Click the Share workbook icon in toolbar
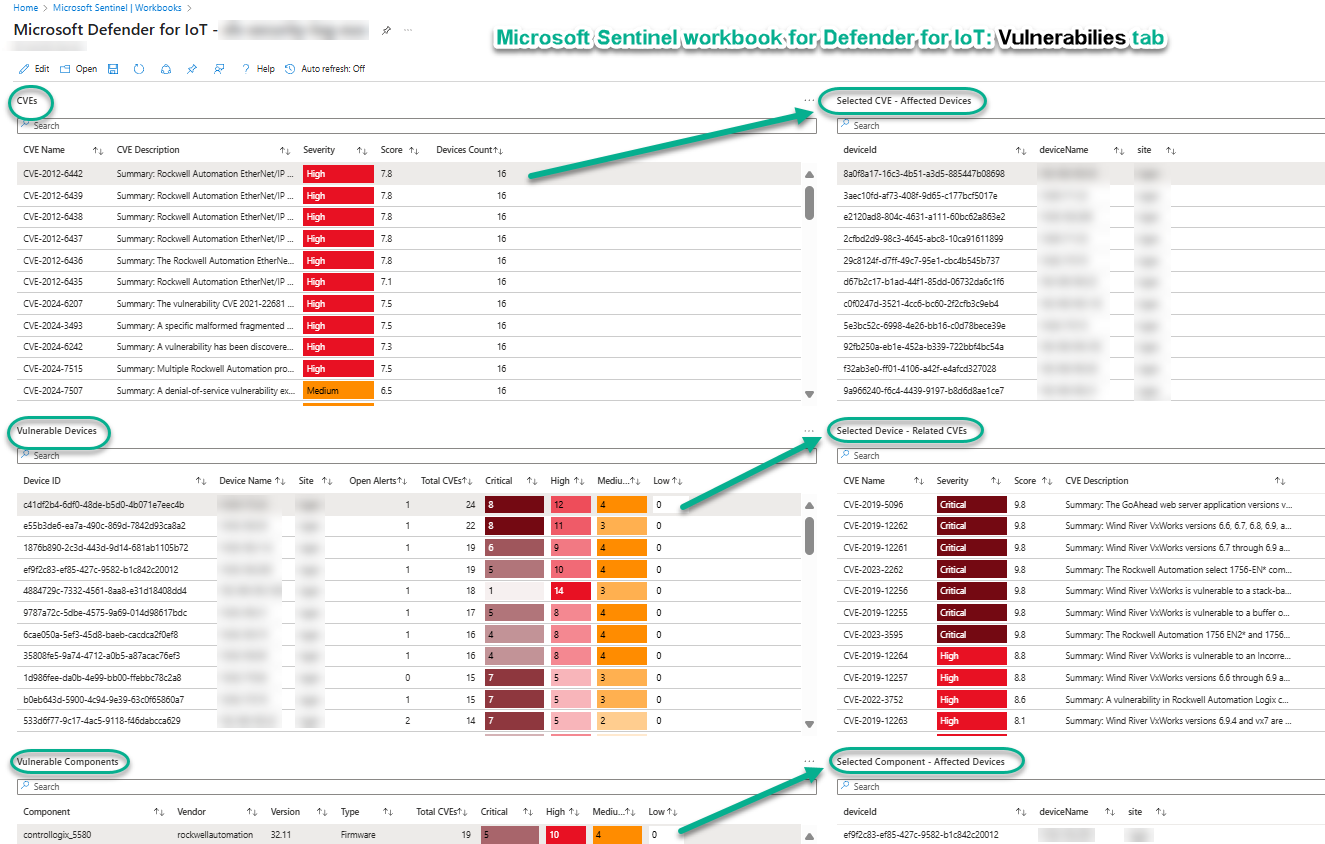Screen dimensions: 1325x844 [166, 69]
